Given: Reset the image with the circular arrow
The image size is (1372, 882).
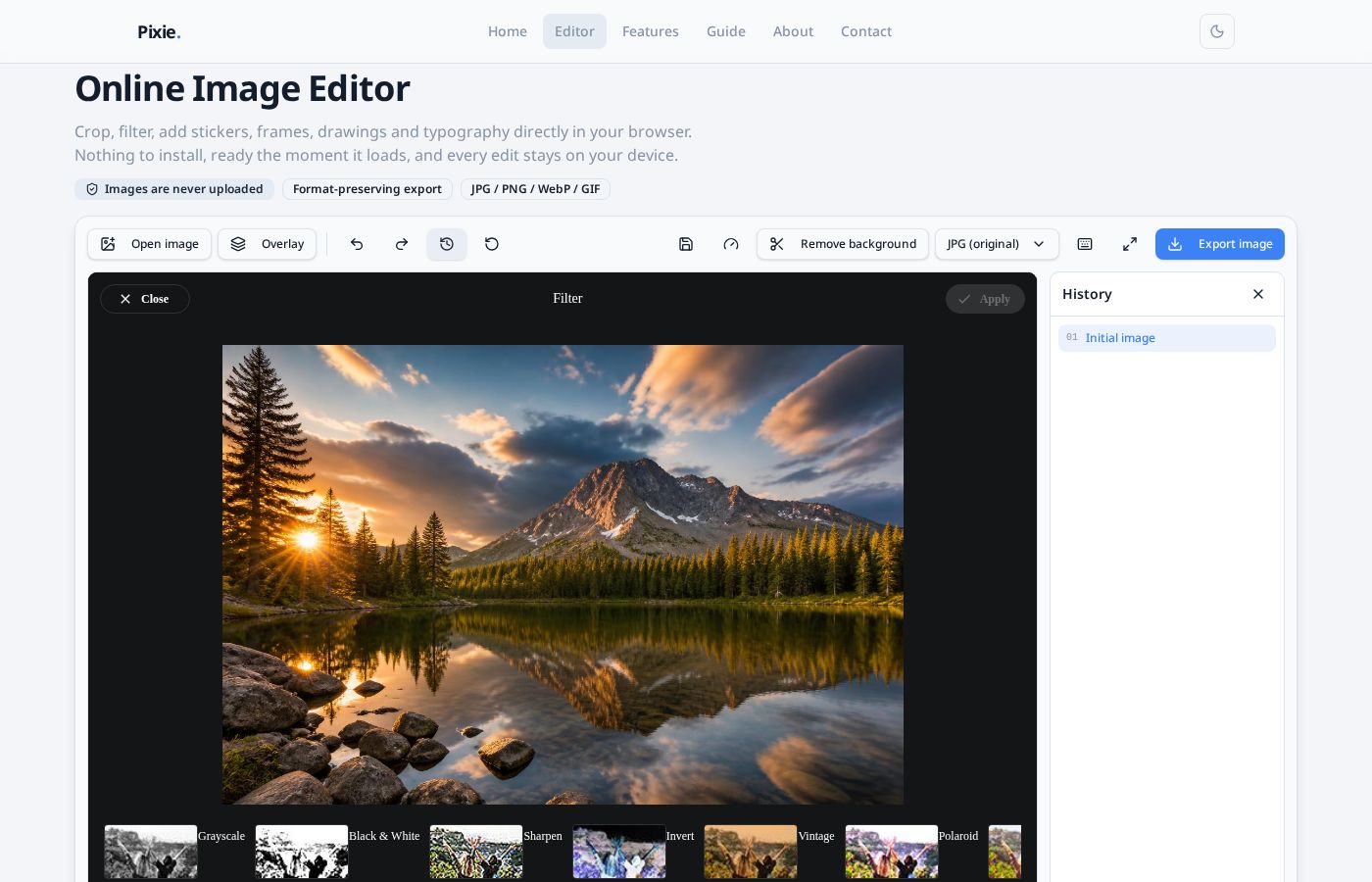Looking at the screenshot, I should (x=492, y=244).
